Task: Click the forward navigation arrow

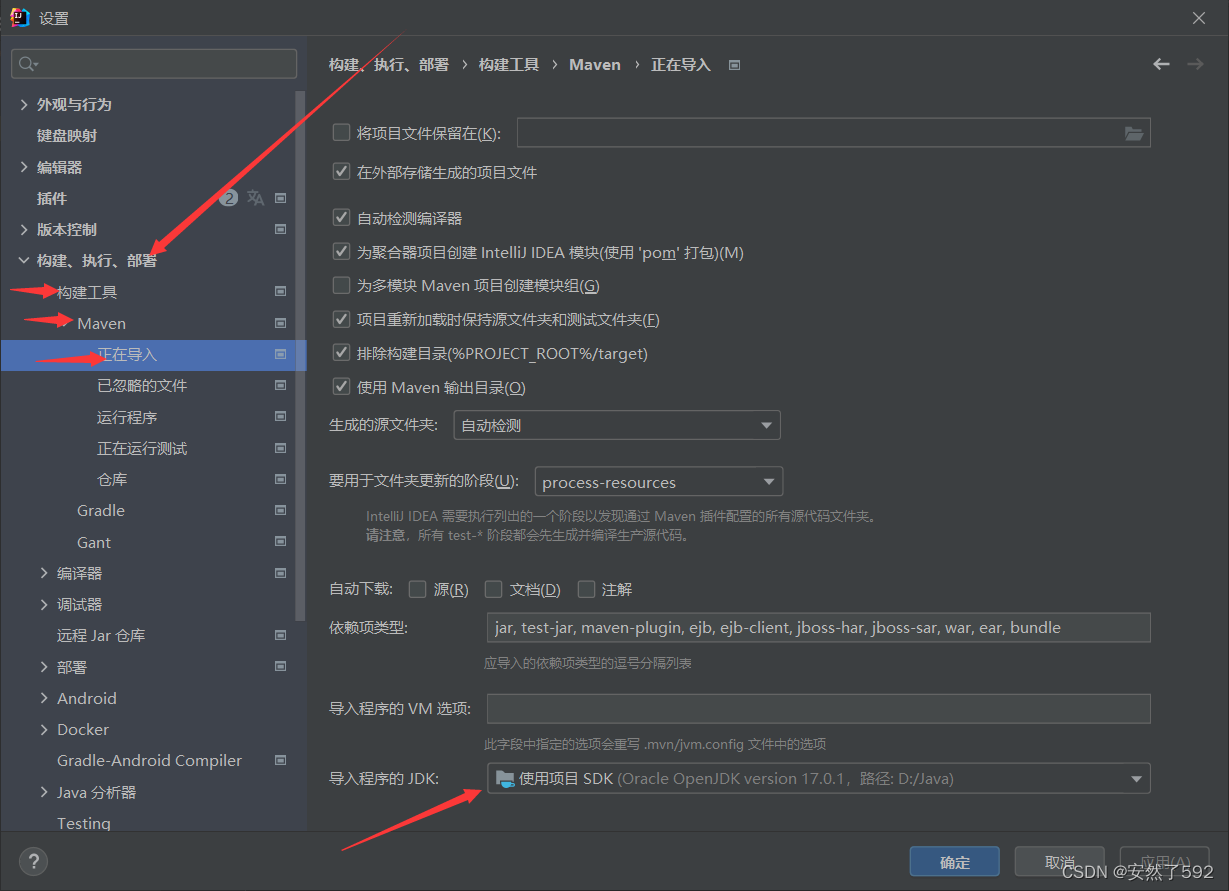Action: click(x=1195, y=64)
